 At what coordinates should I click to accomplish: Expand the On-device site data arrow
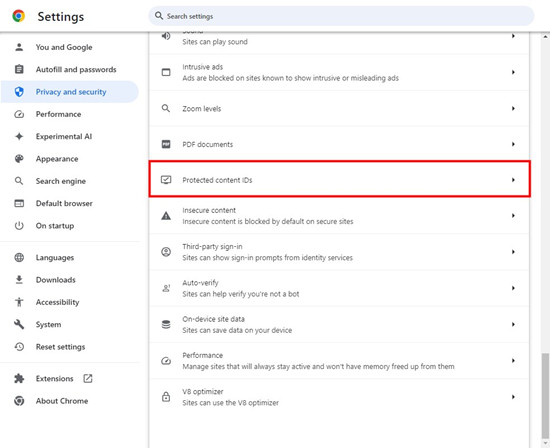point(513,325)
